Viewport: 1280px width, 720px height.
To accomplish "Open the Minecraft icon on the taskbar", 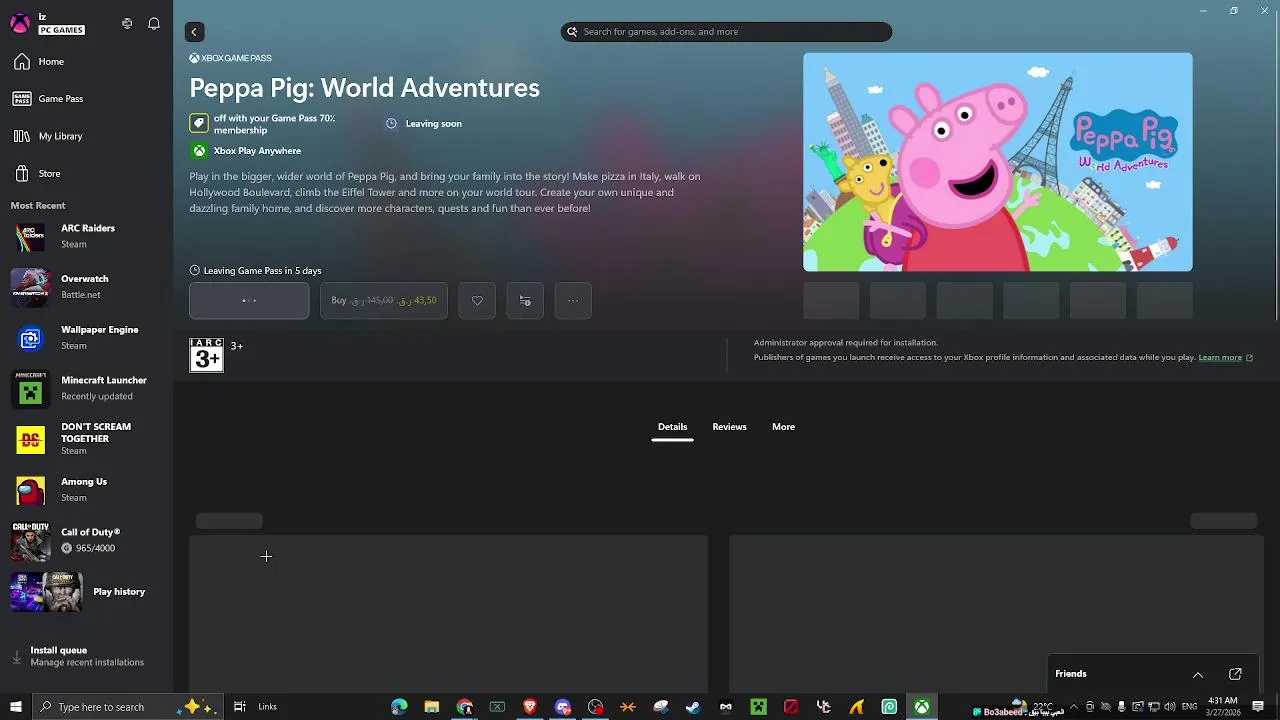I will coord(759,707).
